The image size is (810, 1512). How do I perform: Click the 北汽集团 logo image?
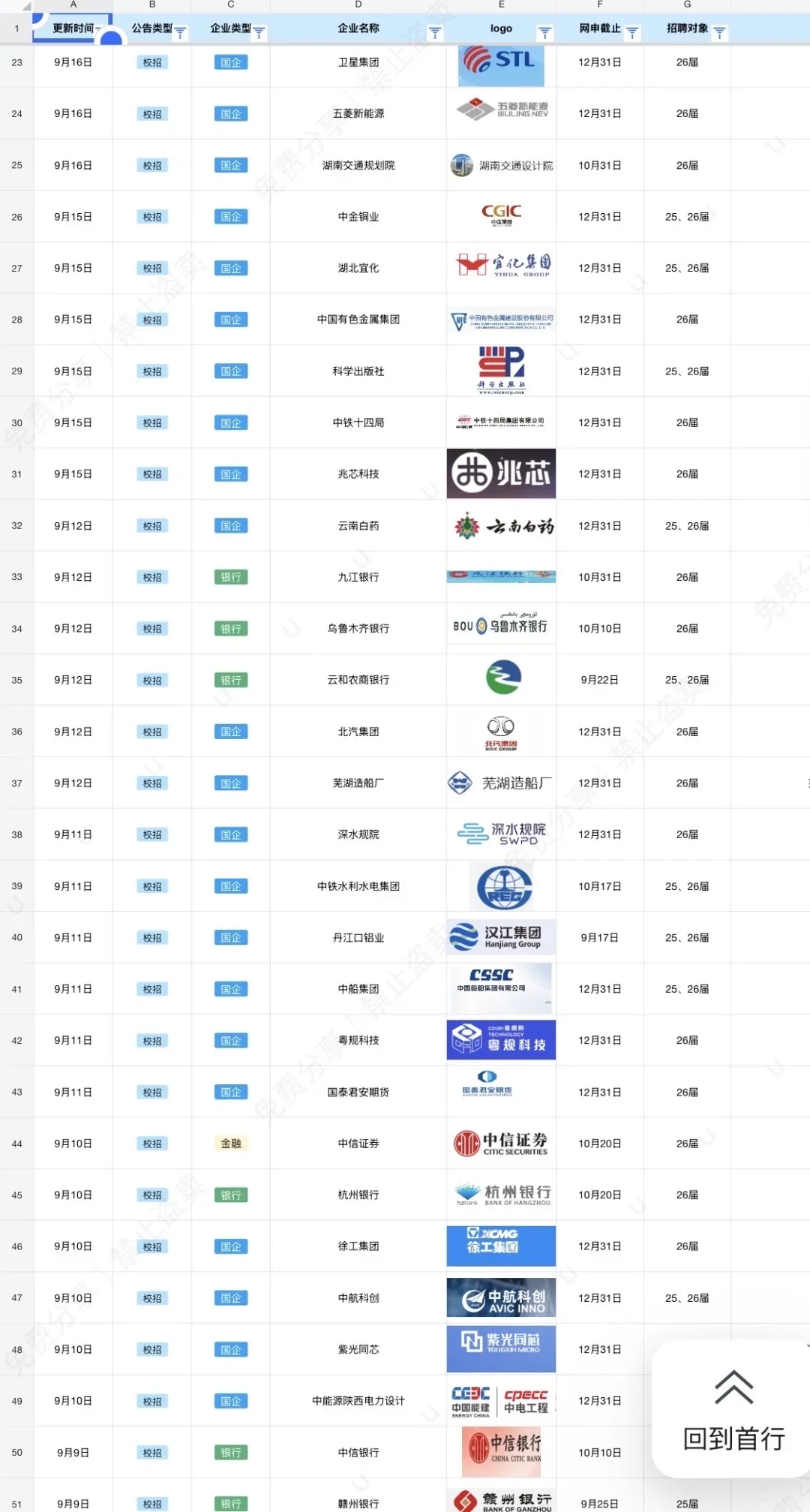[501, 734]
